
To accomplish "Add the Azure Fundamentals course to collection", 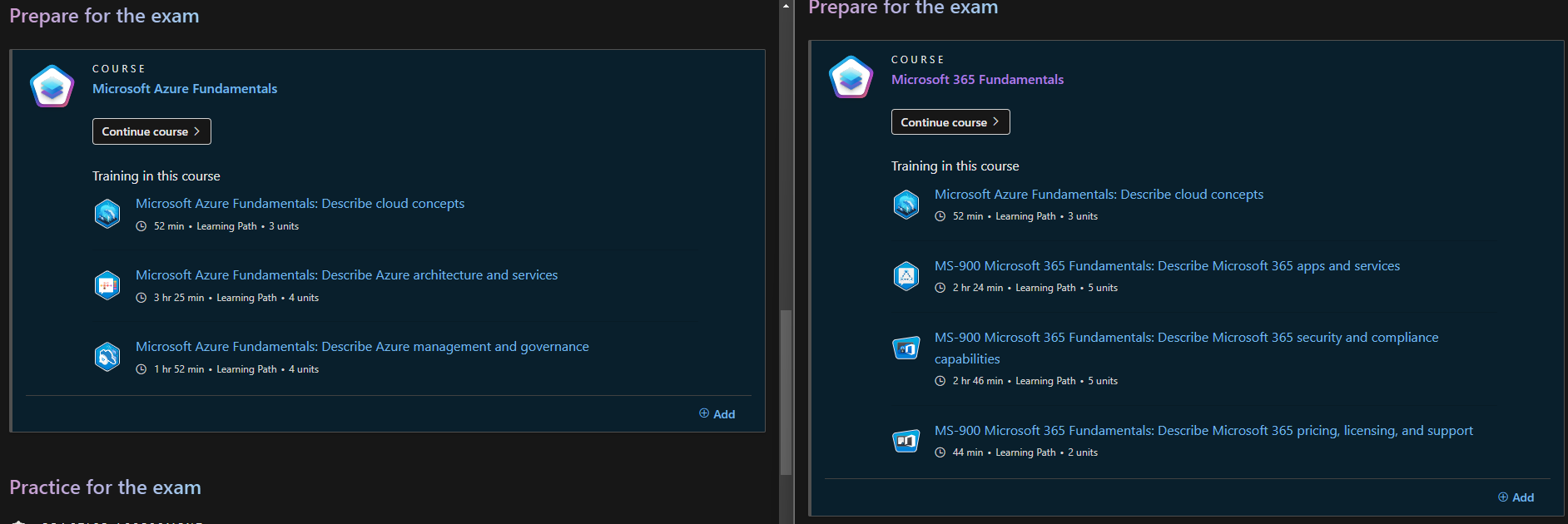I will tap(717, 414).
